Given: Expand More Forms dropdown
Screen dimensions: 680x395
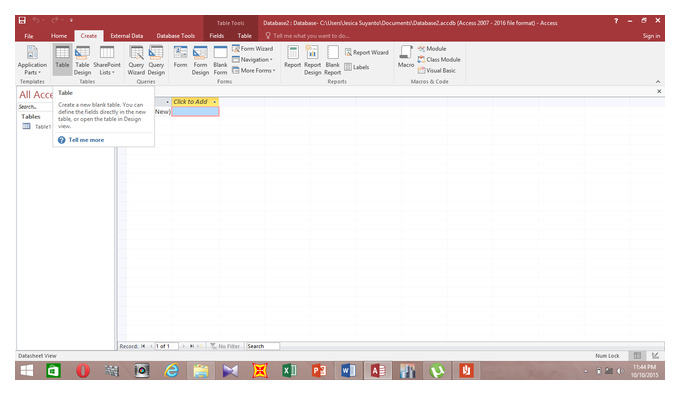Looking at the screenshot, I should tap(254, 70).
